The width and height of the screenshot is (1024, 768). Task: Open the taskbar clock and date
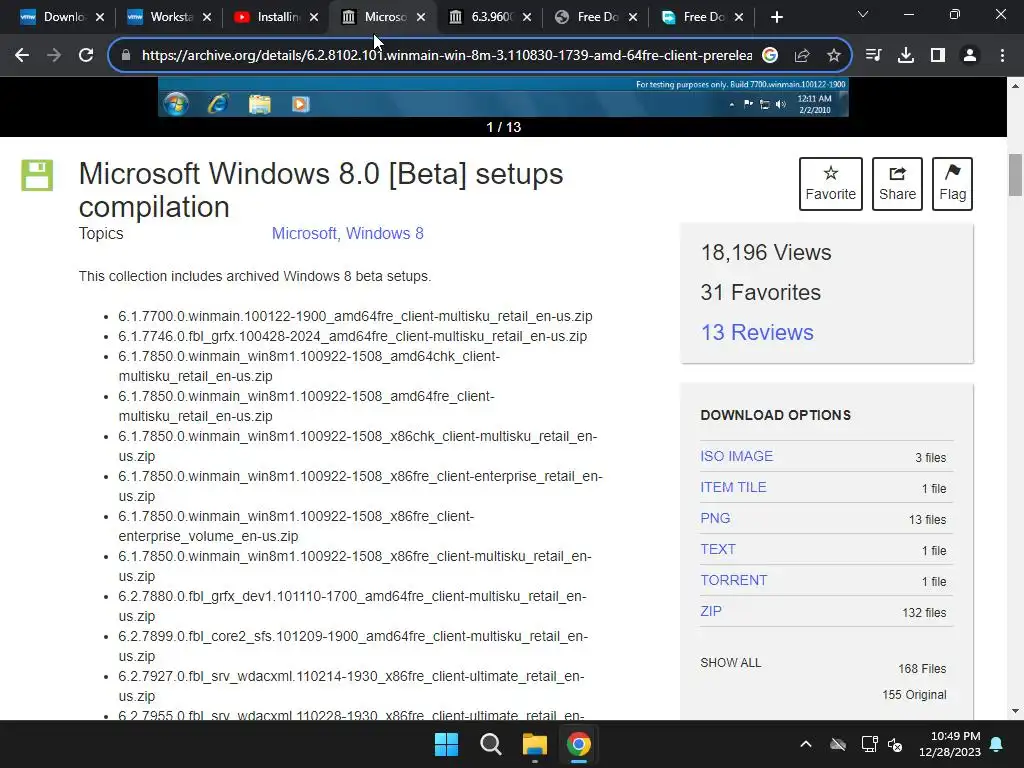click(x=950, y=744)
